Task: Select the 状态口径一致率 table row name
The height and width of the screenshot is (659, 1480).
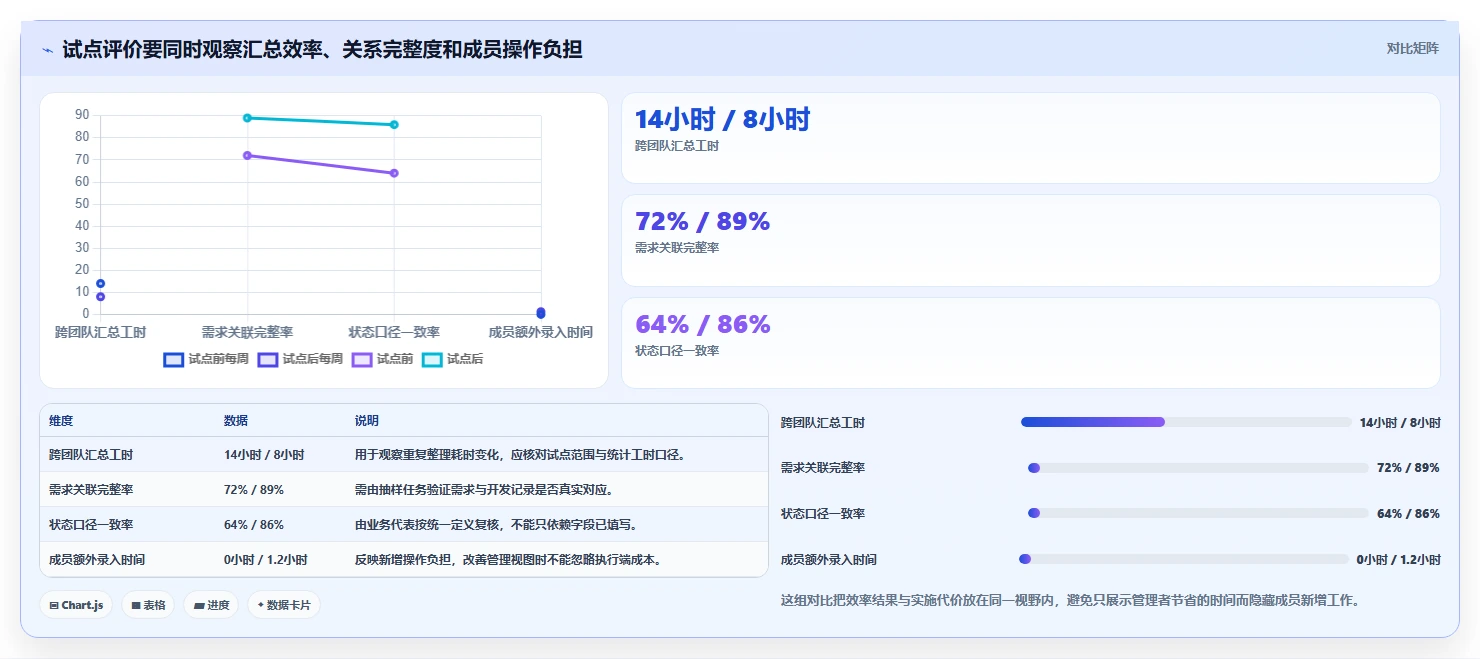Action: pyautogui.click(x=91, y=525)
